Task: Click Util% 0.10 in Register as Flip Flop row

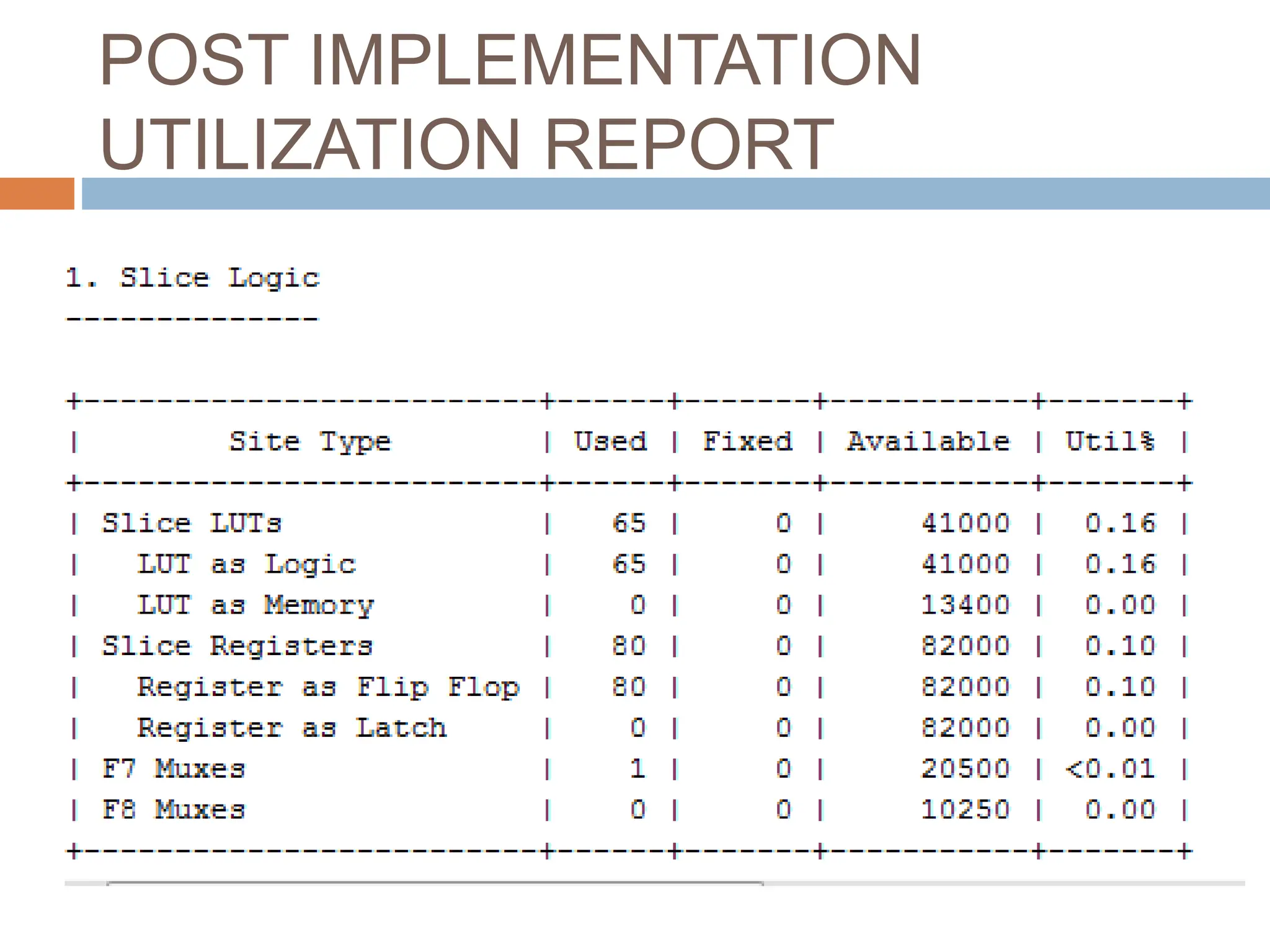Action: (x=1121, y=687)
